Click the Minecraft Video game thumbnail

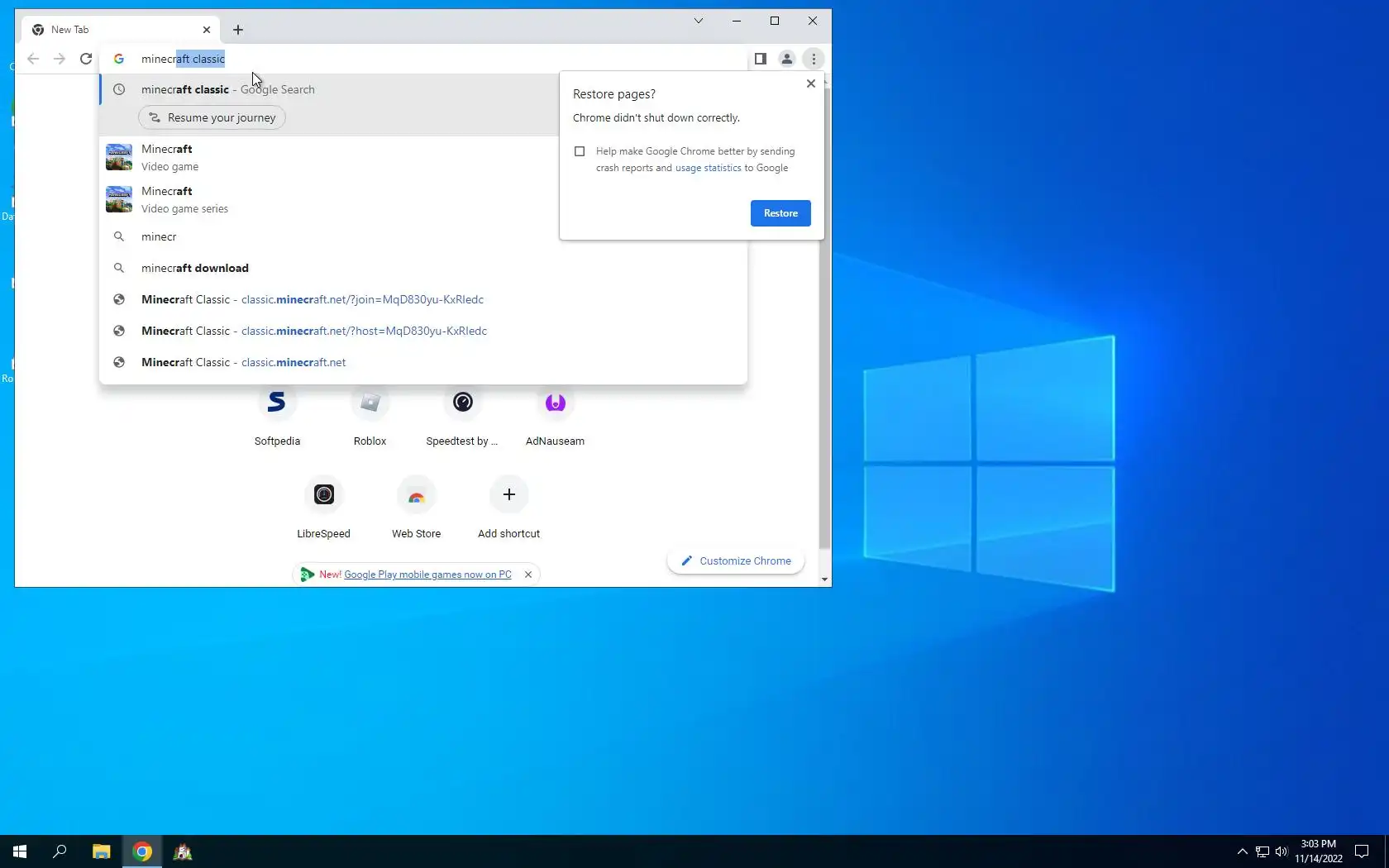pyautogui.click(x=119, y=157)
